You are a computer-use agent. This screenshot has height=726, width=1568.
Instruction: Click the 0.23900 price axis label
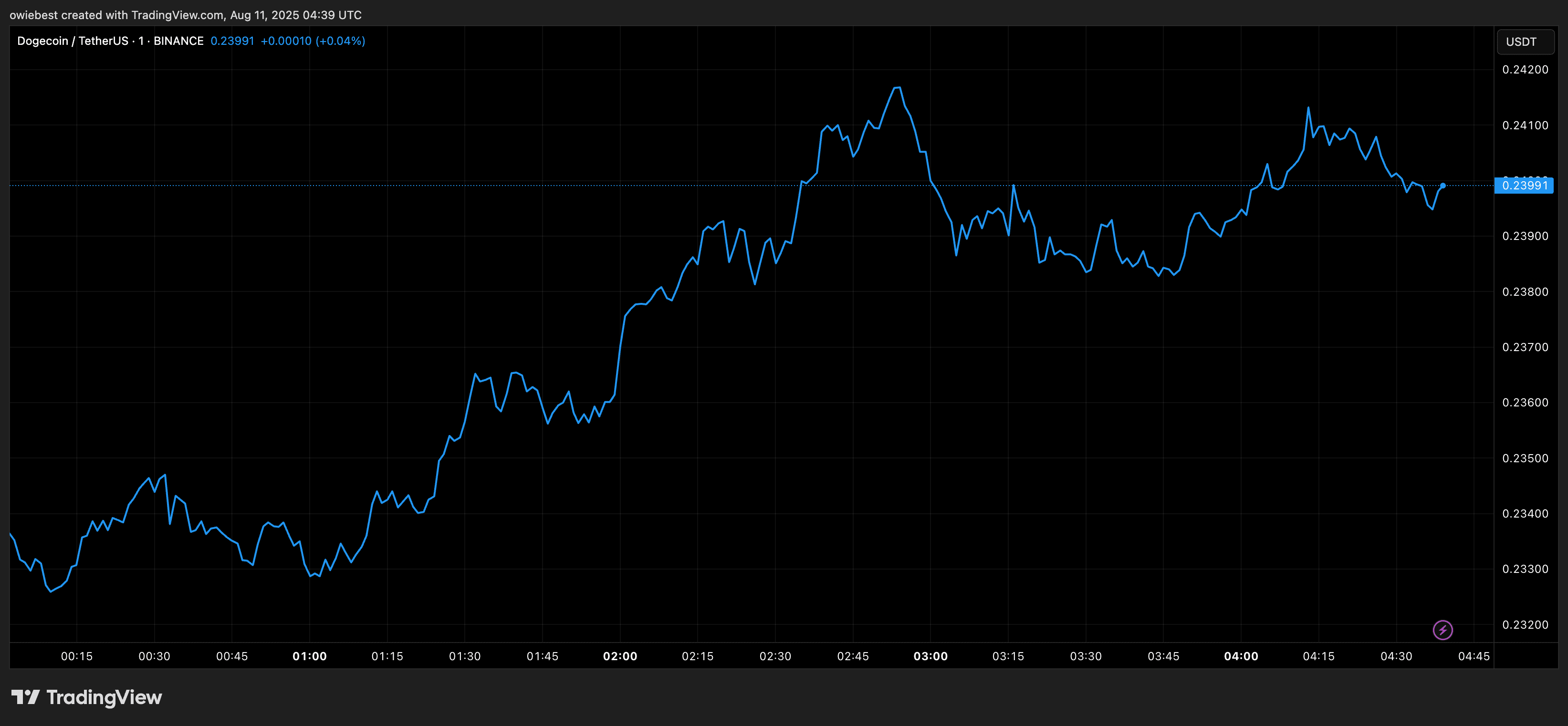(1526, 236)
